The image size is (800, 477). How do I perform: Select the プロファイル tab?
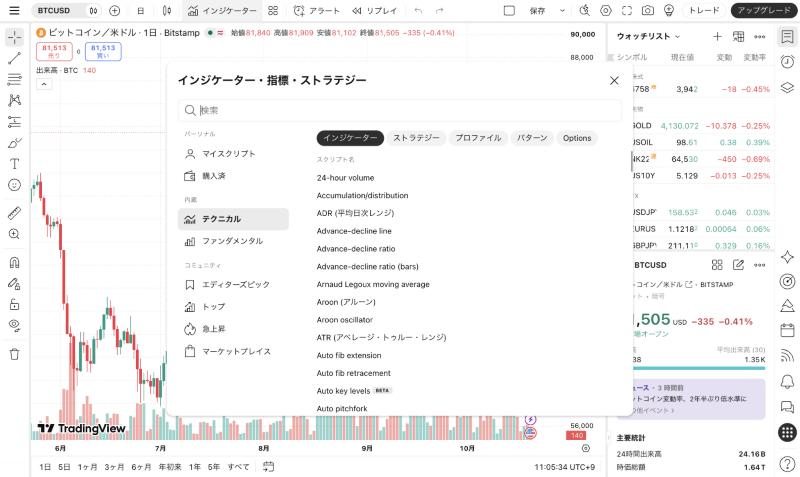pyautogui.click(x=478, y=138)
